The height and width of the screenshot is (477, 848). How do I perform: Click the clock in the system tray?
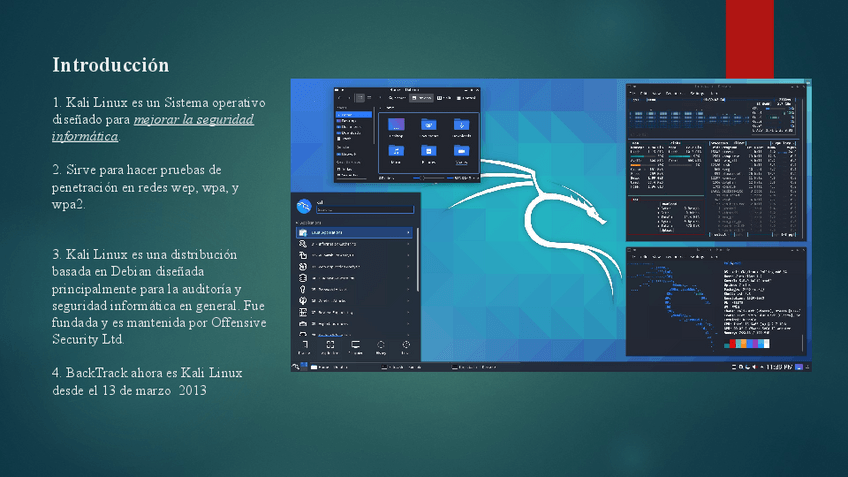[780, 367]
